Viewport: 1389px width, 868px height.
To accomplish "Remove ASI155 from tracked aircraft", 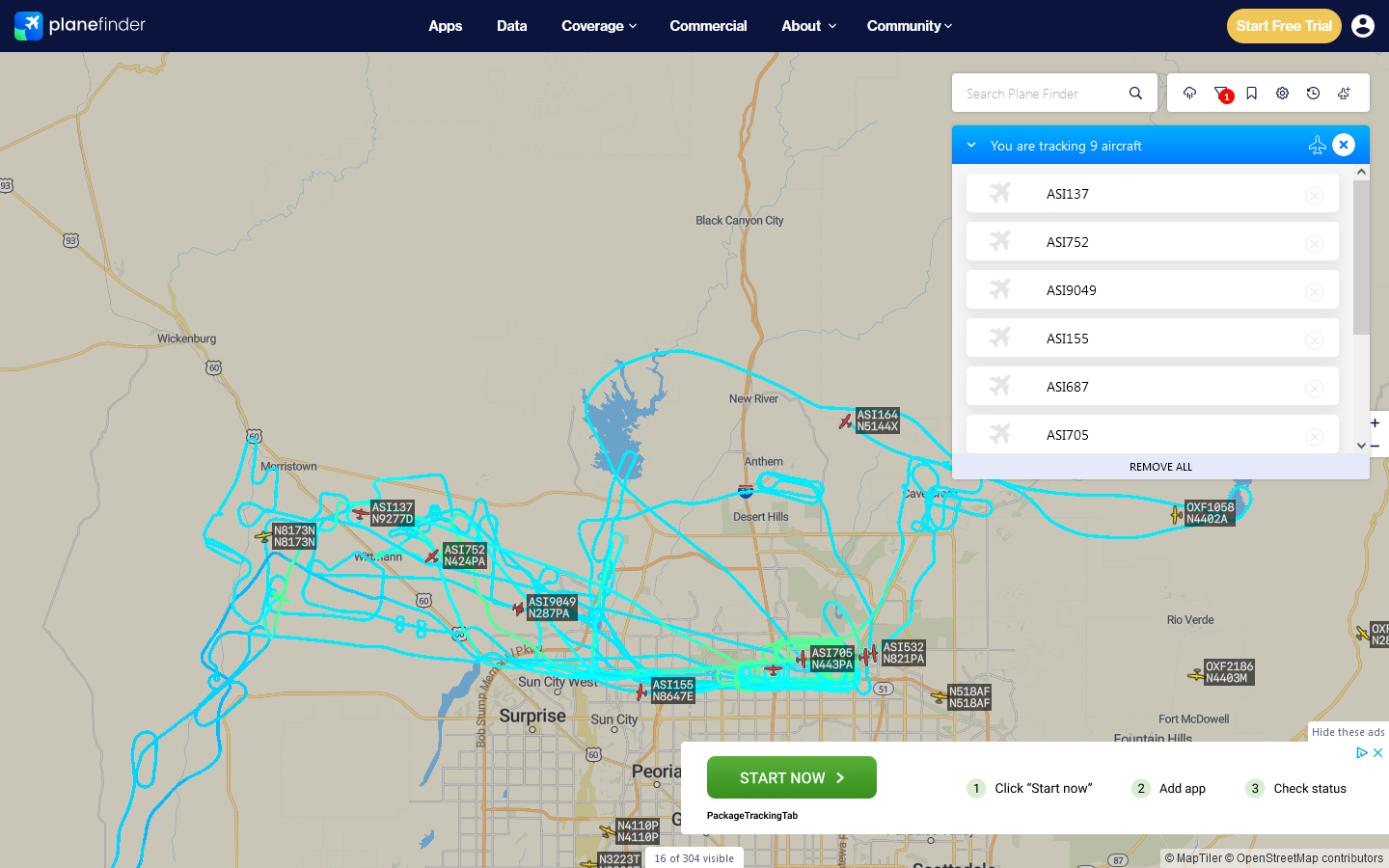I will [x=1314, y=339].
